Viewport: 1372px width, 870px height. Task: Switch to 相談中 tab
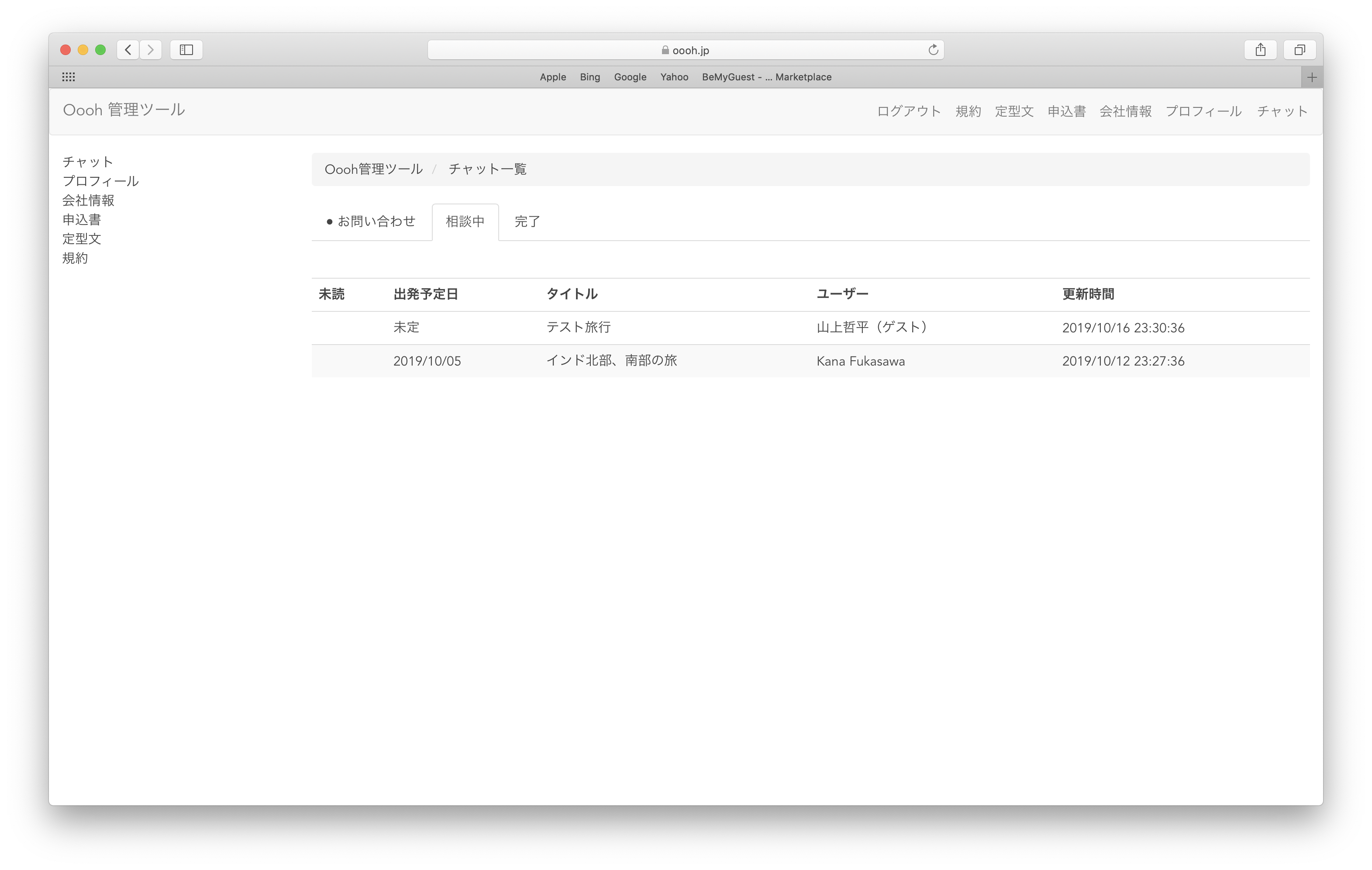click(x=465, y=221)
